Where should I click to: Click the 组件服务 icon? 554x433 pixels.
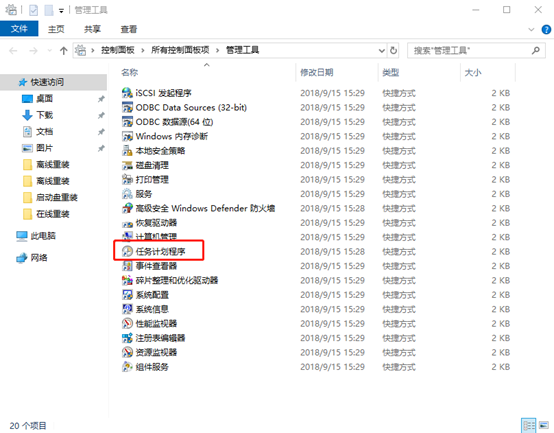tap(127, 367)
